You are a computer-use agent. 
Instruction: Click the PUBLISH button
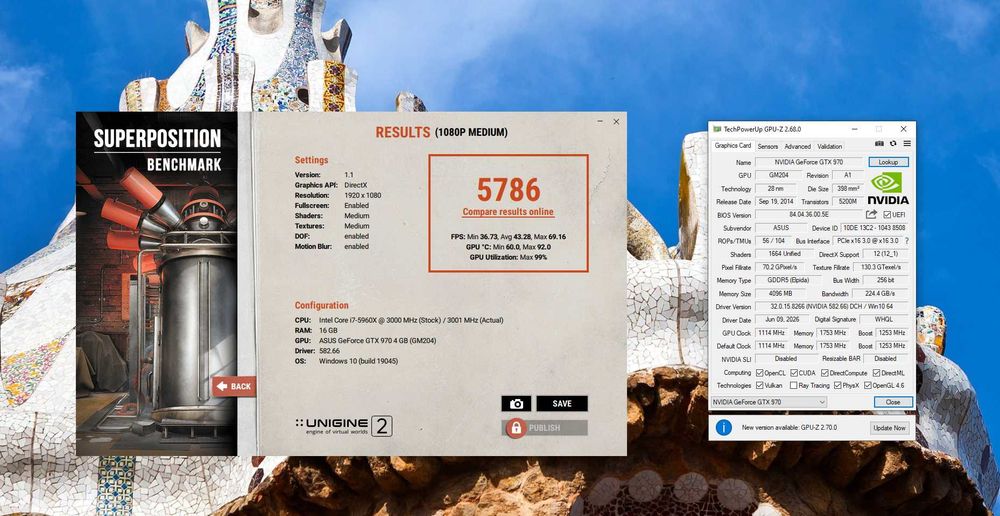click(x=545, y=428)
